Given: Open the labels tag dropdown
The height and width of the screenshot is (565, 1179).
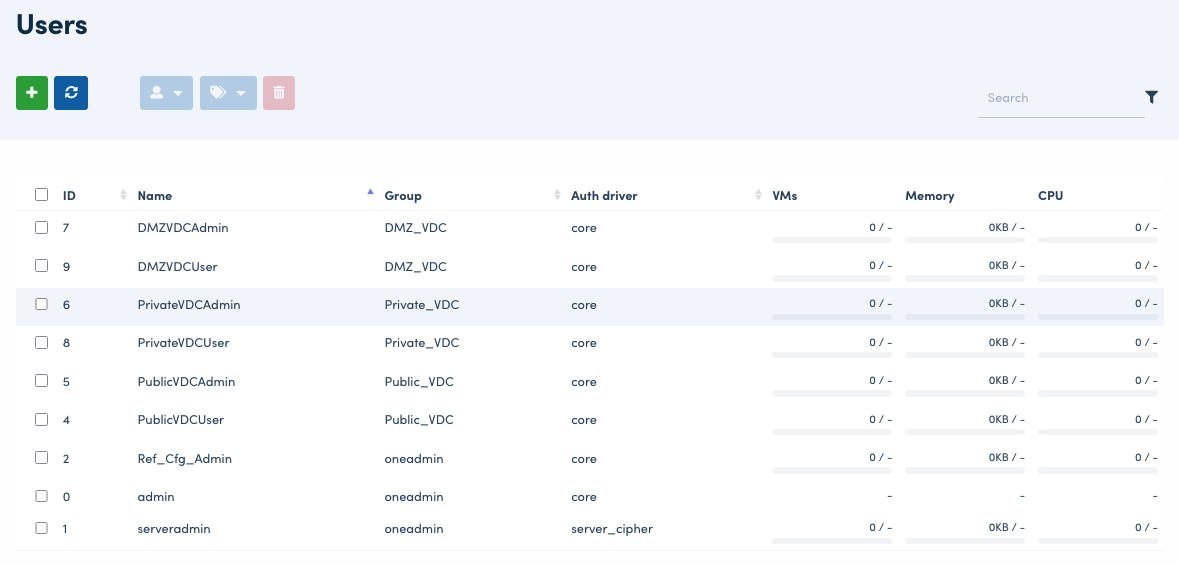Looking at the screenshot, I should tap(228, 93).
